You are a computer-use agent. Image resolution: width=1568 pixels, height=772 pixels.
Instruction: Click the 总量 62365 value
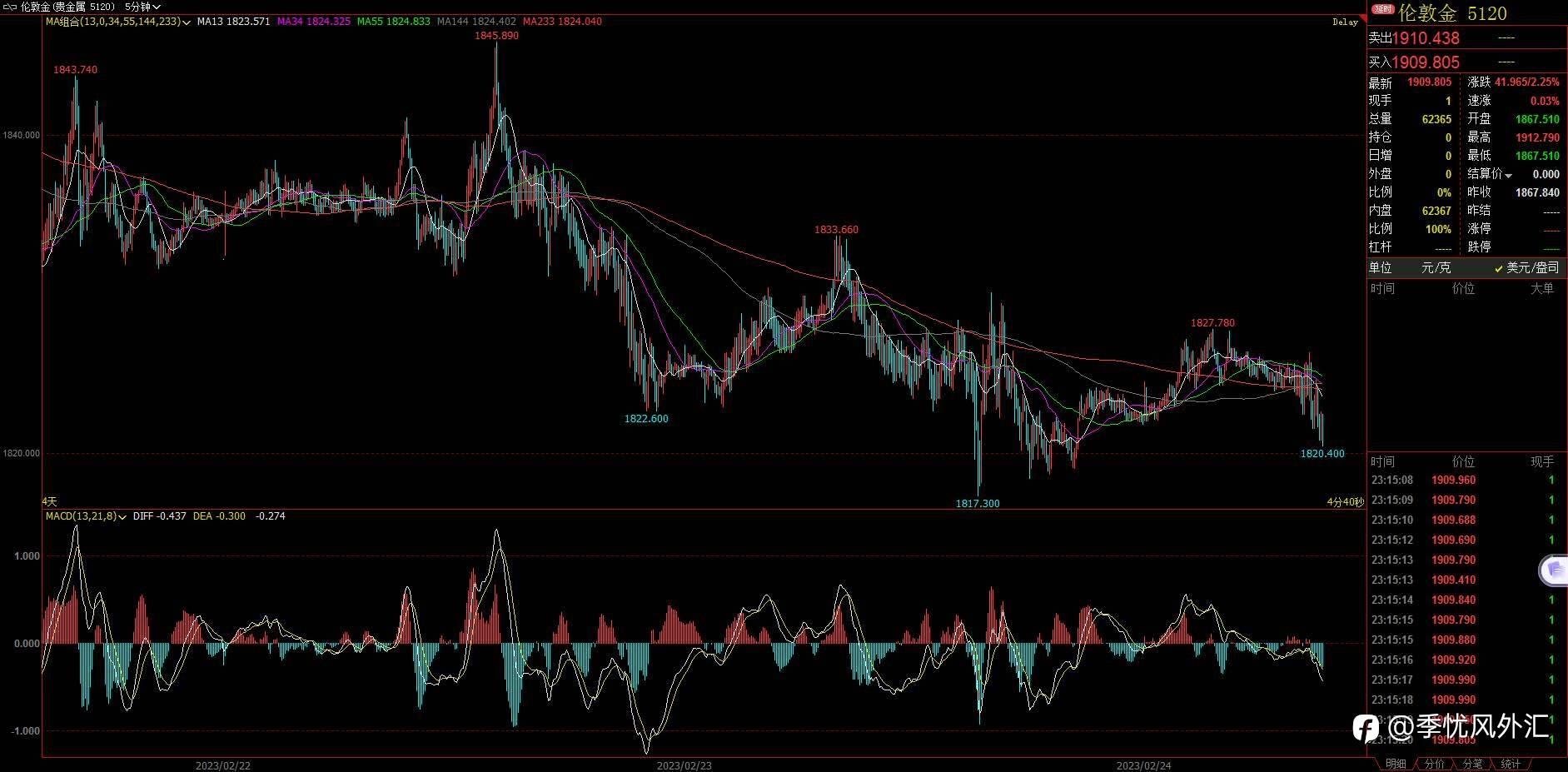[x=1436, y=119]
